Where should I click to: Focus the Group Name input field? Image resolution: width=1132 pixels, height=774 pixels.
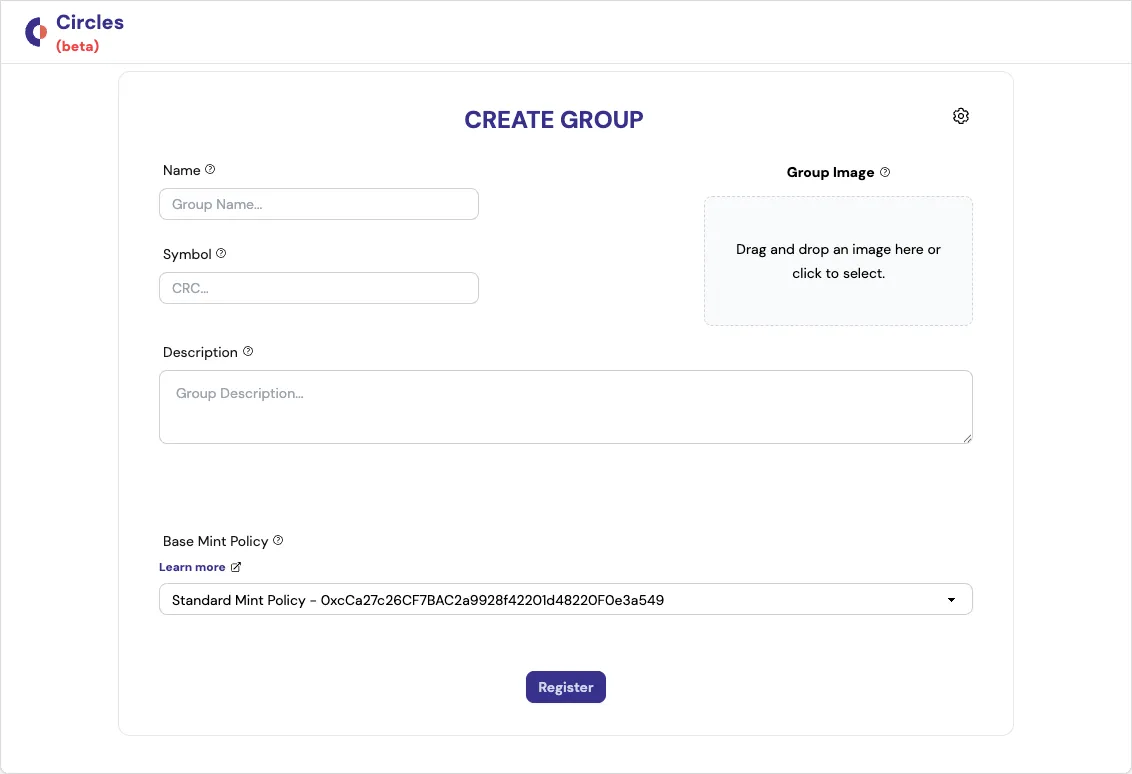[x=318, y=204]
